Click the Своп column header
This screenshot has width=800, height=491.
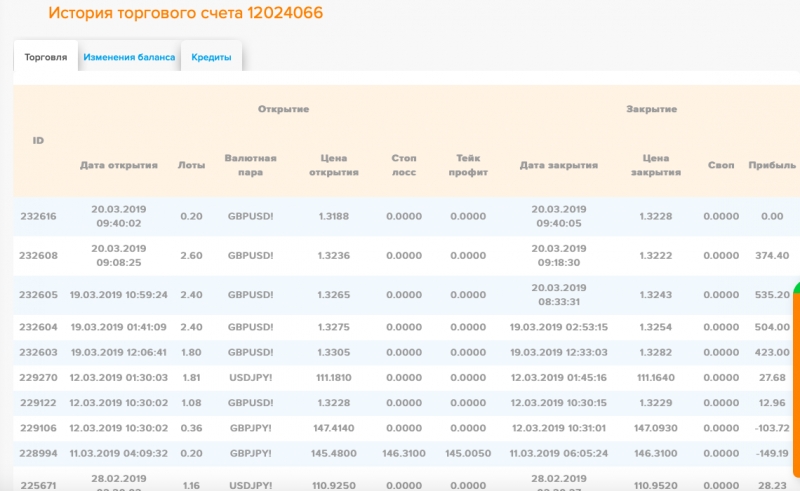721,165
